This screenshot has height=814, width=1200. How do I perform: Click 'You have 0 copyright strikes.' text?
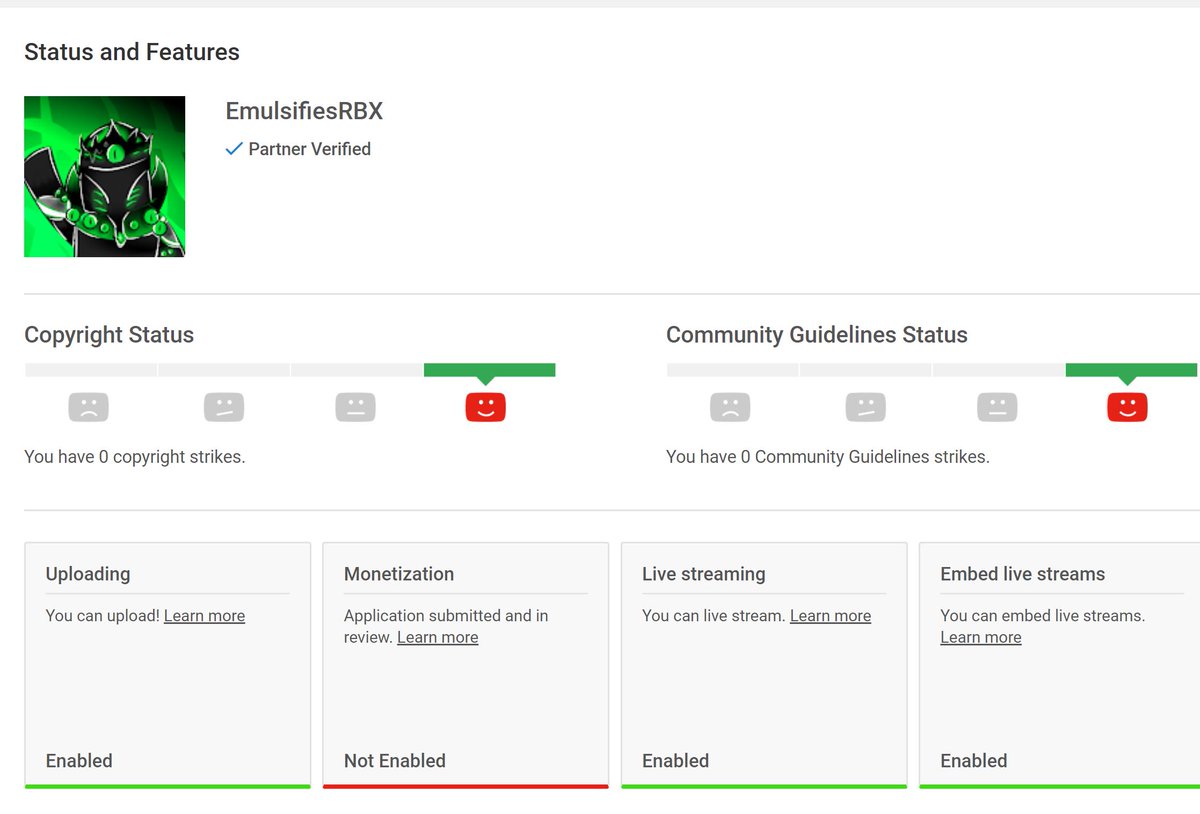[135, 457]
